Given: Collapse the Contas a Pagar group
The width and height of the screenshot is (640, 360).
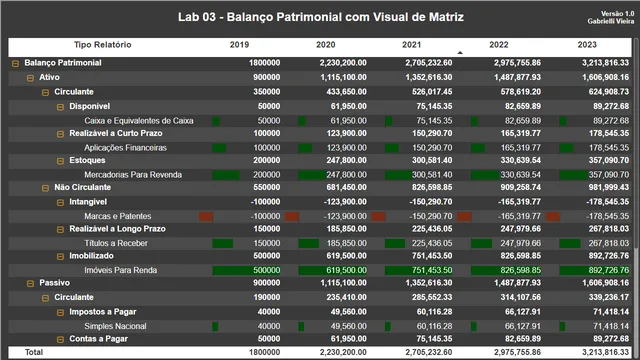Looking at the screenshot, I should tap(60, 340).
